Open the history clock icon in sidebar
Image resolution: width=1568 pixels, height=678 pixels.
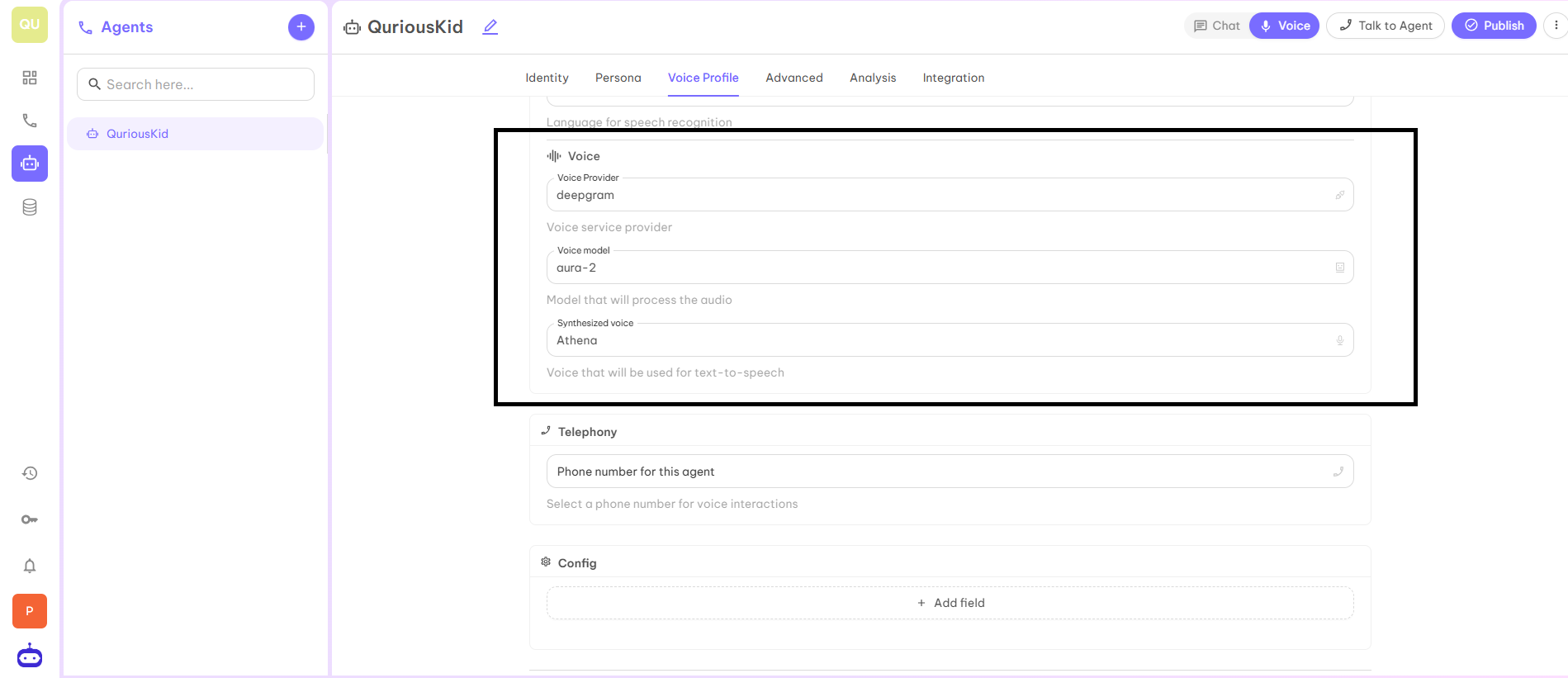pos(30,473)
